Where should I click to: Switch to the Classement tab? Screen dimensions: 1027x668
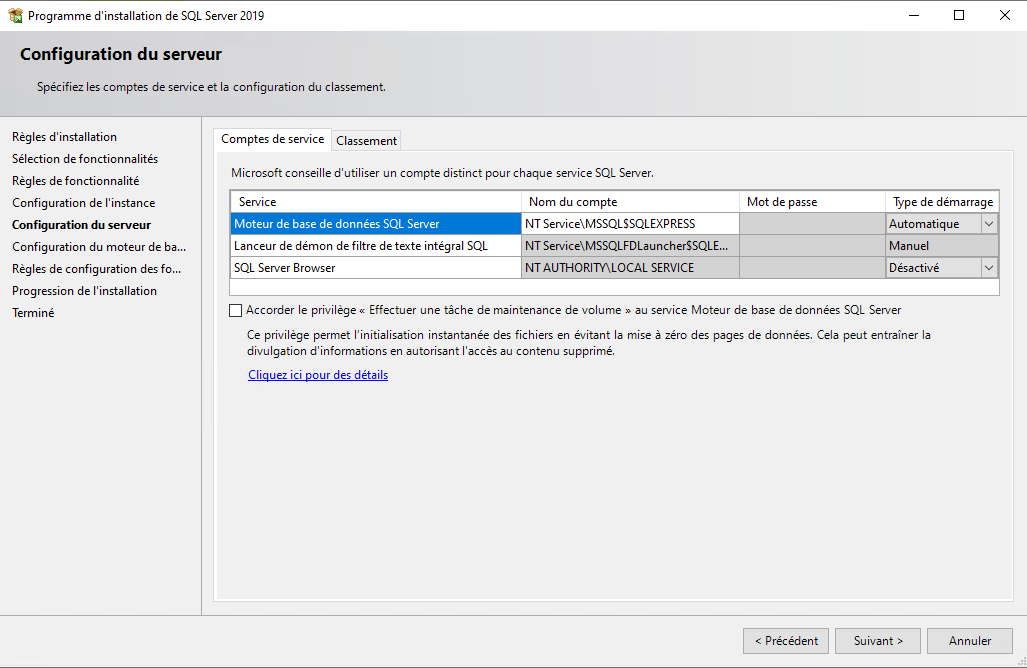[366, 141]
